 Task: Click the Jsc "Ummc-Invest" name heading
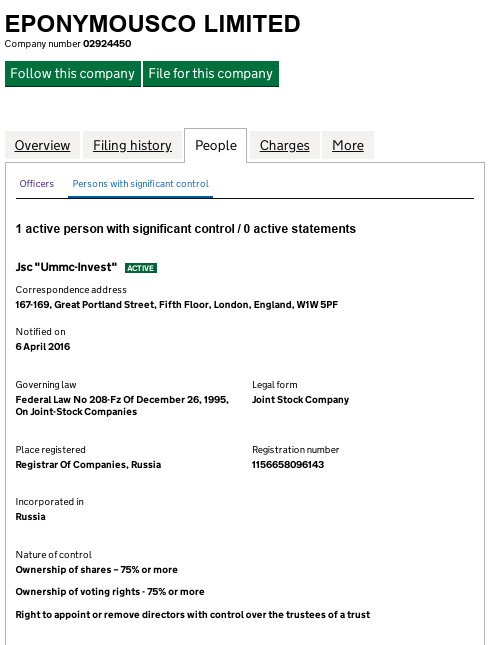pyautogui.click(x=66, y=267)
